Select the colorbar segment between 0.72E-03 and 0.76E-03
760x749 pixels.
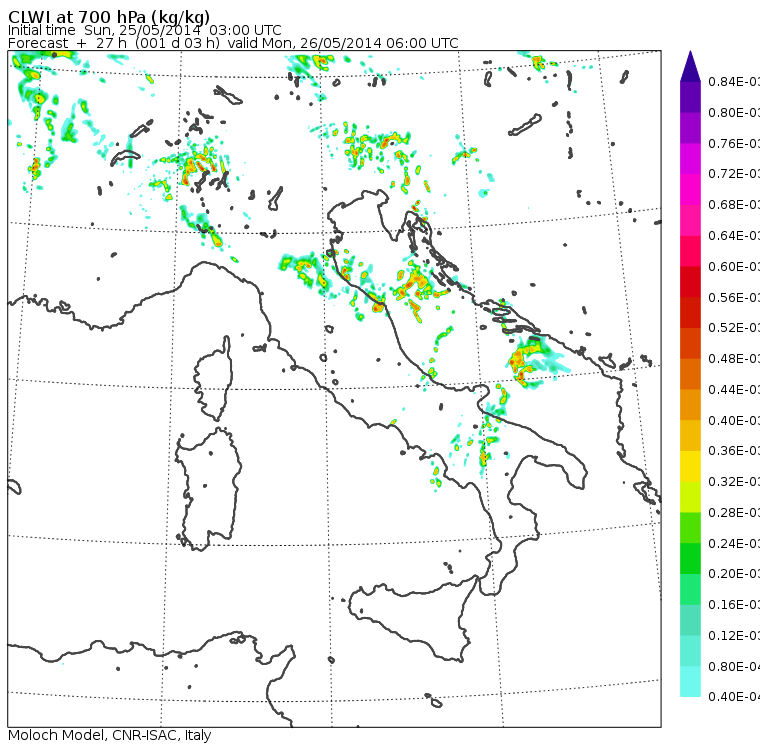pos(690,159)
